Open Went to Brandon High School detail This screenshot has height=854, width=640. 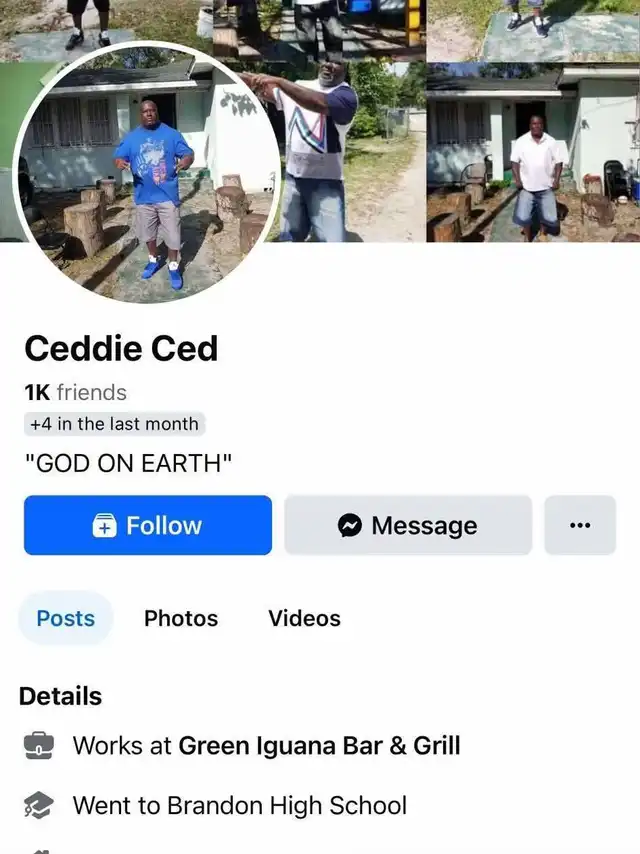tap(240, 806)
